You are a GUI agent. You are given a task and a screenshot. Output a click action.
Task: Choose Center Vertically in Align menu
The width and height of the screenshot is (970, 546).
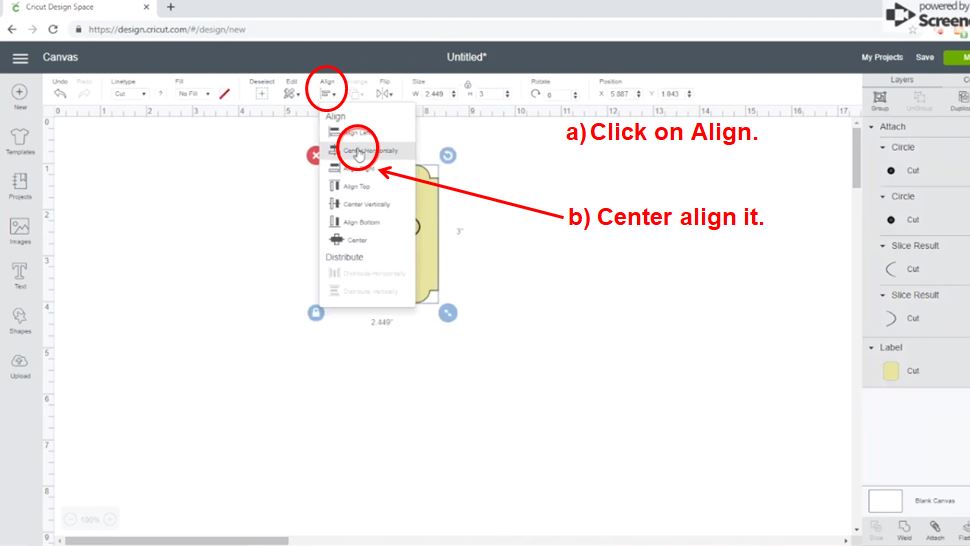(x=367, y=204)
